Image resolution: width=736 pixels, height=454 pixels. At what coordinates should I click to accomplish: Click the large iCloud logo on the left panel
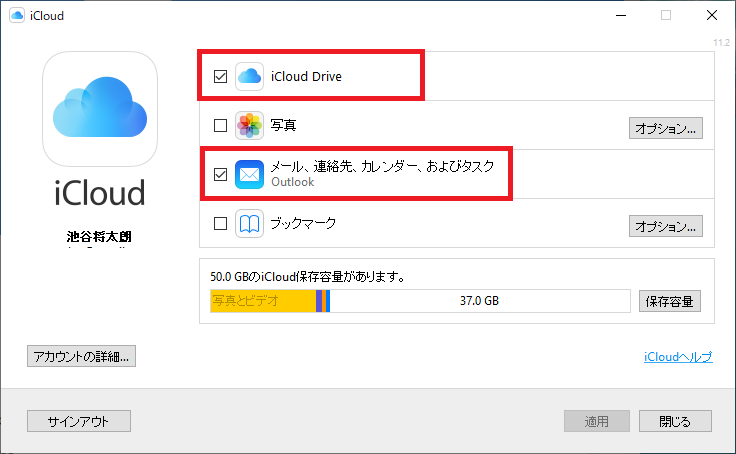point(100,109)
